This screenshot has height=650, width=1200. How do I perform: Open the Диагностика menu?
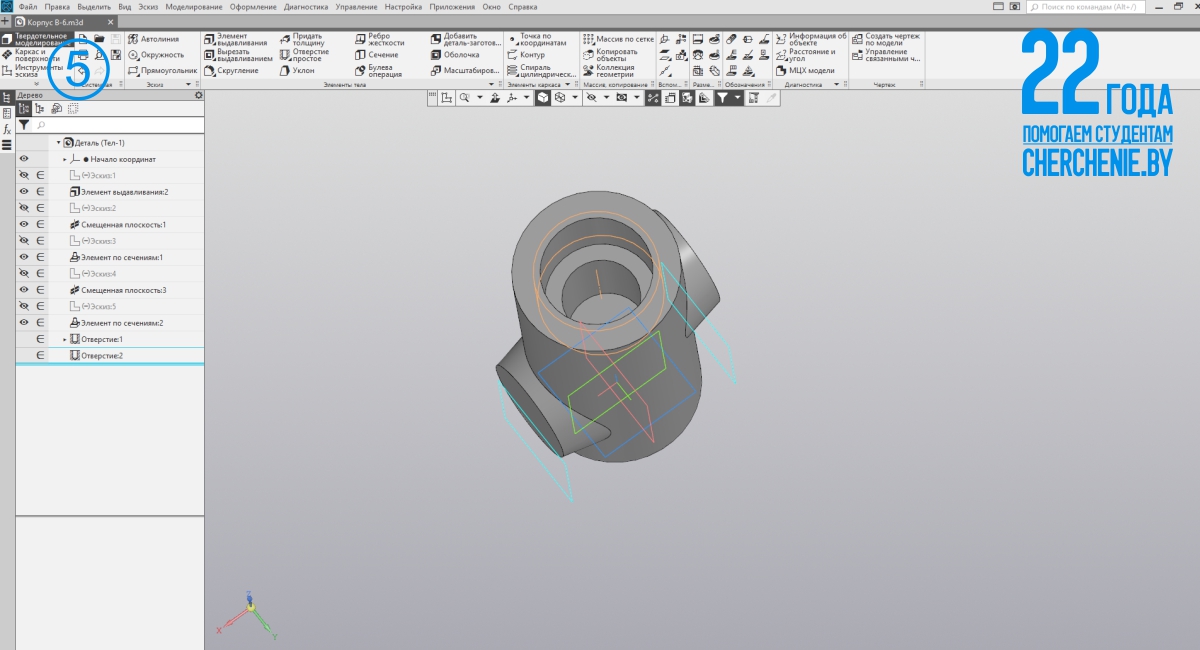[x=305, y=6]
